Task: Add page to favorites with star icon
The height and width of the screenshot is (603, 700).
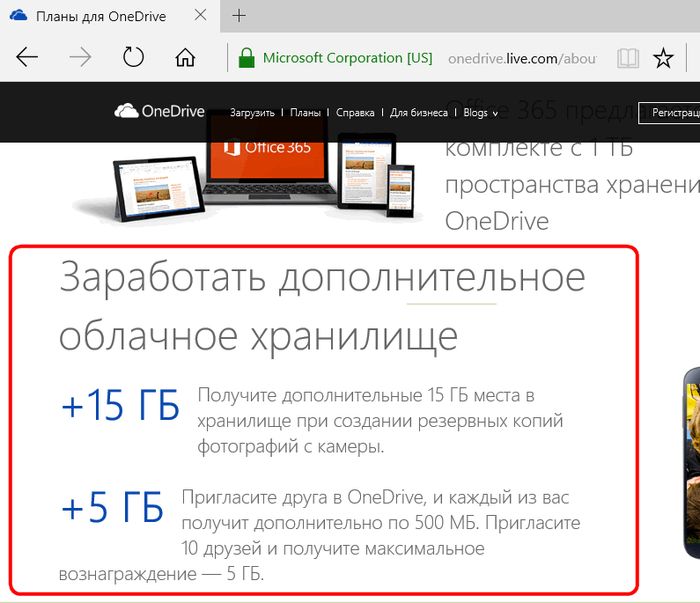Action: coord(663,58)
